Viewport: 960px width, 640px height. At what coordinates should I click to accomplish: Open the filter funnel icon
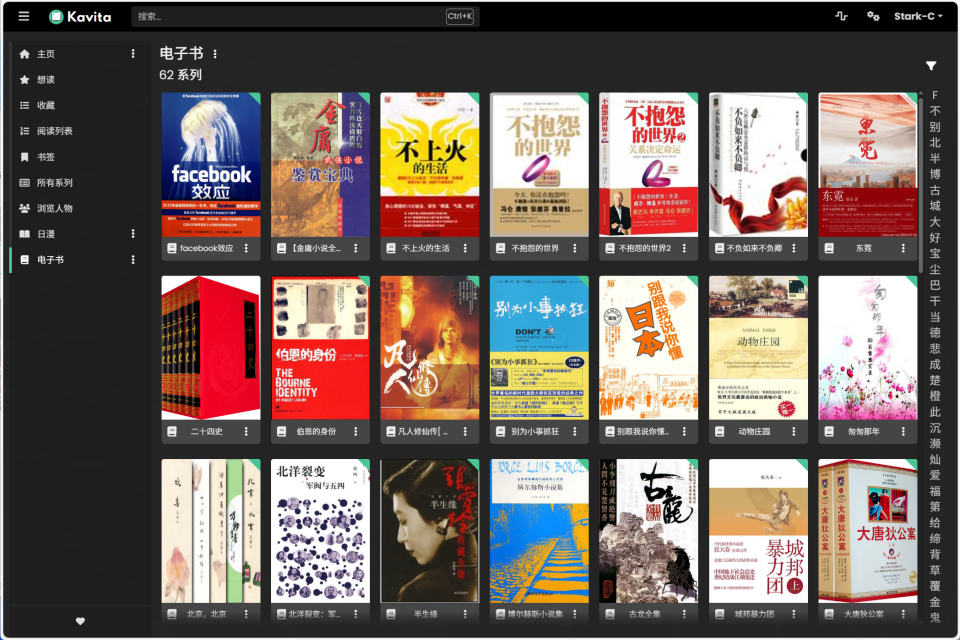931,66
